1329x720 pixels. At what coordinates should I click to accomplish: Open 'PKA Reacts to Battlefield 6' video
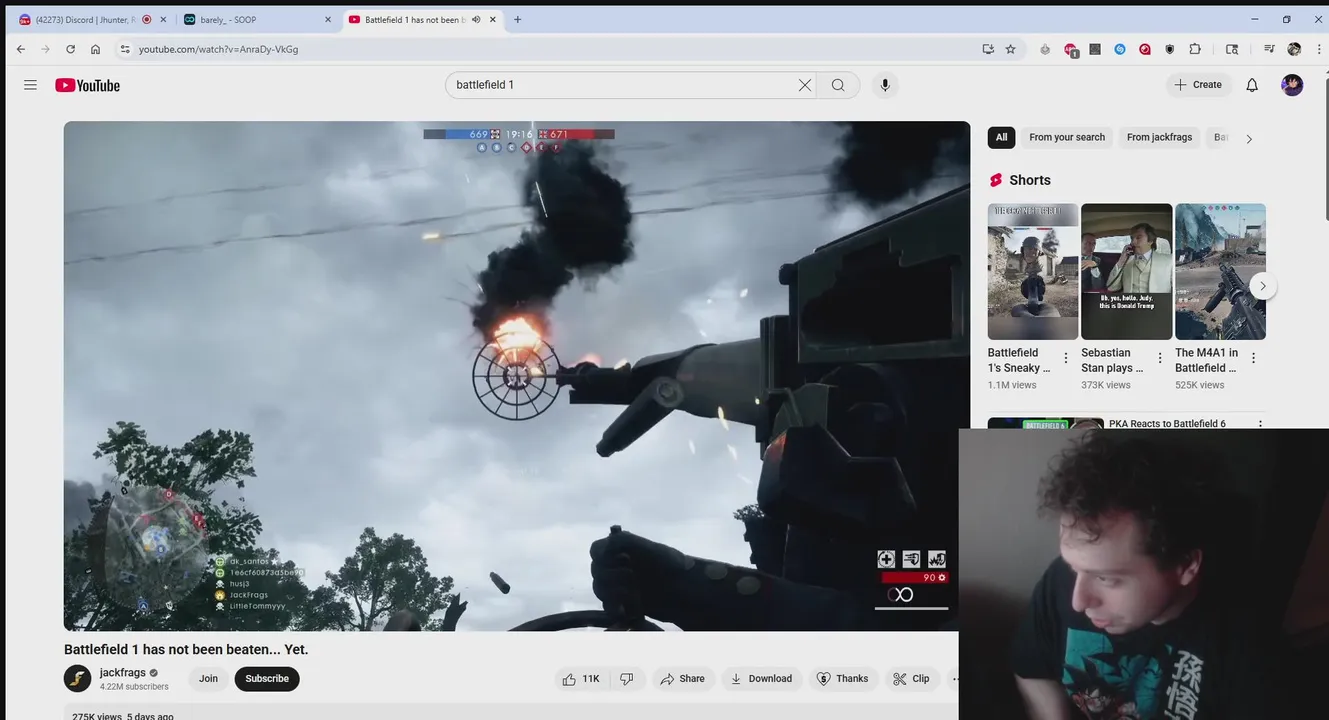[1167, 424]
